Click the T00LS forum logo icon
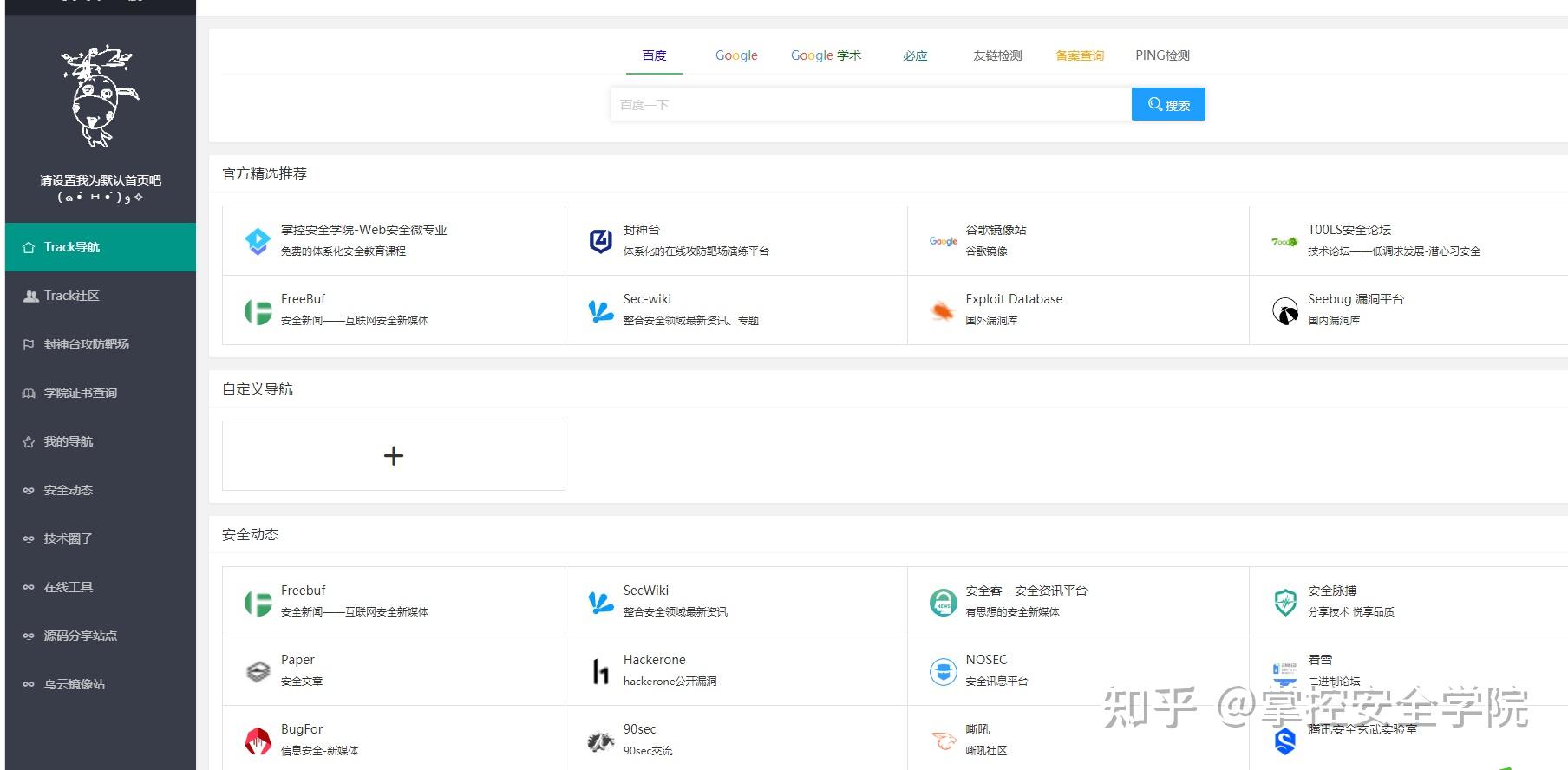This screenshot has width=1568, height=770. click(x=1284, y=242)
